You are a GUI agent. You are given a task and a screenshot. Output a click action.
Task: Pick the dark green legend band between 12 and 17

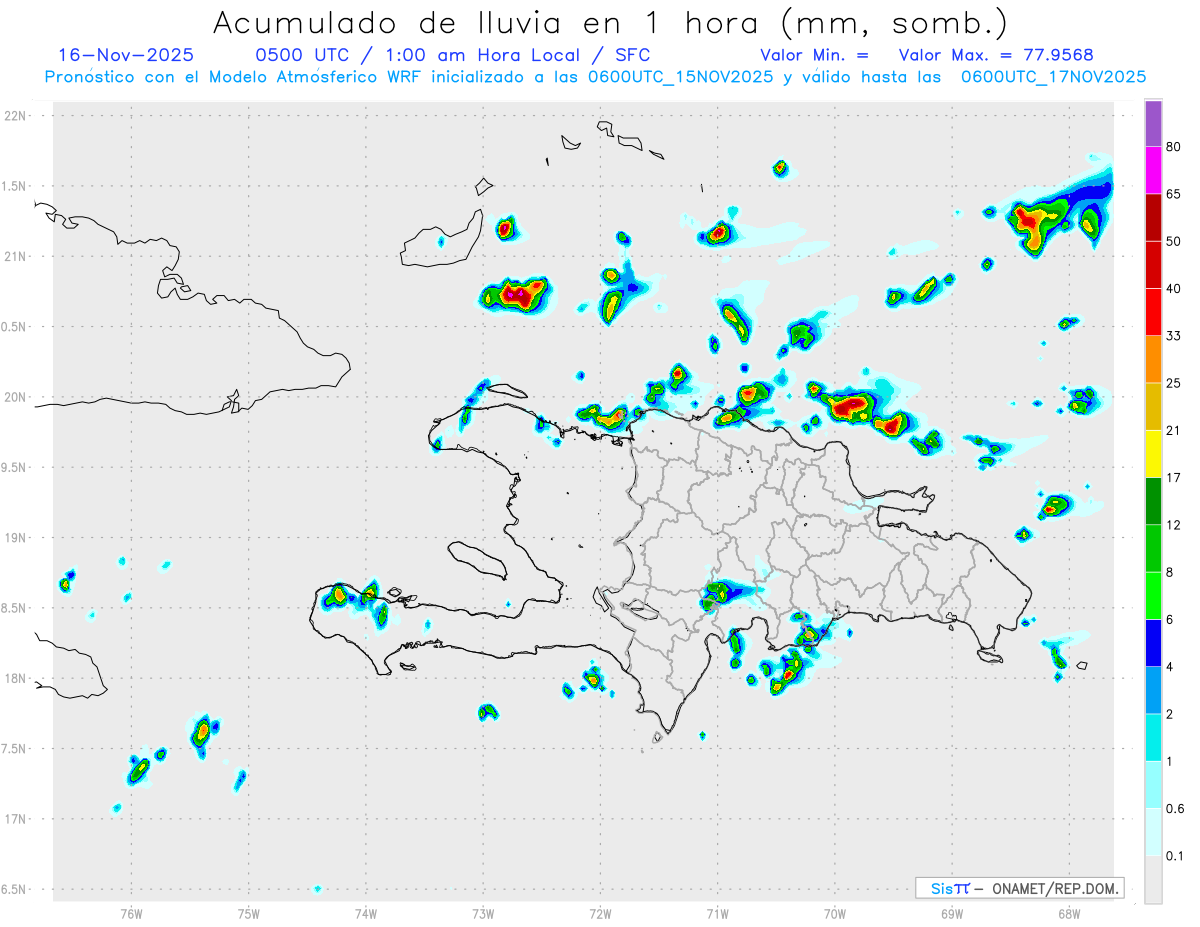pyautogui.click(x=1153, y=501)
